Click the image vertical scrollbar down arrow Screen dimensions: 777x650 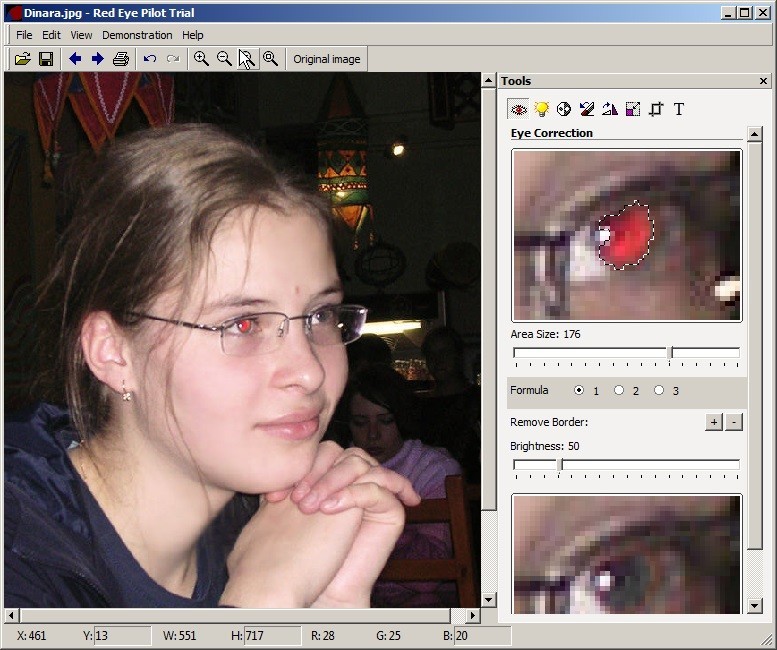(x=489, y=600)
